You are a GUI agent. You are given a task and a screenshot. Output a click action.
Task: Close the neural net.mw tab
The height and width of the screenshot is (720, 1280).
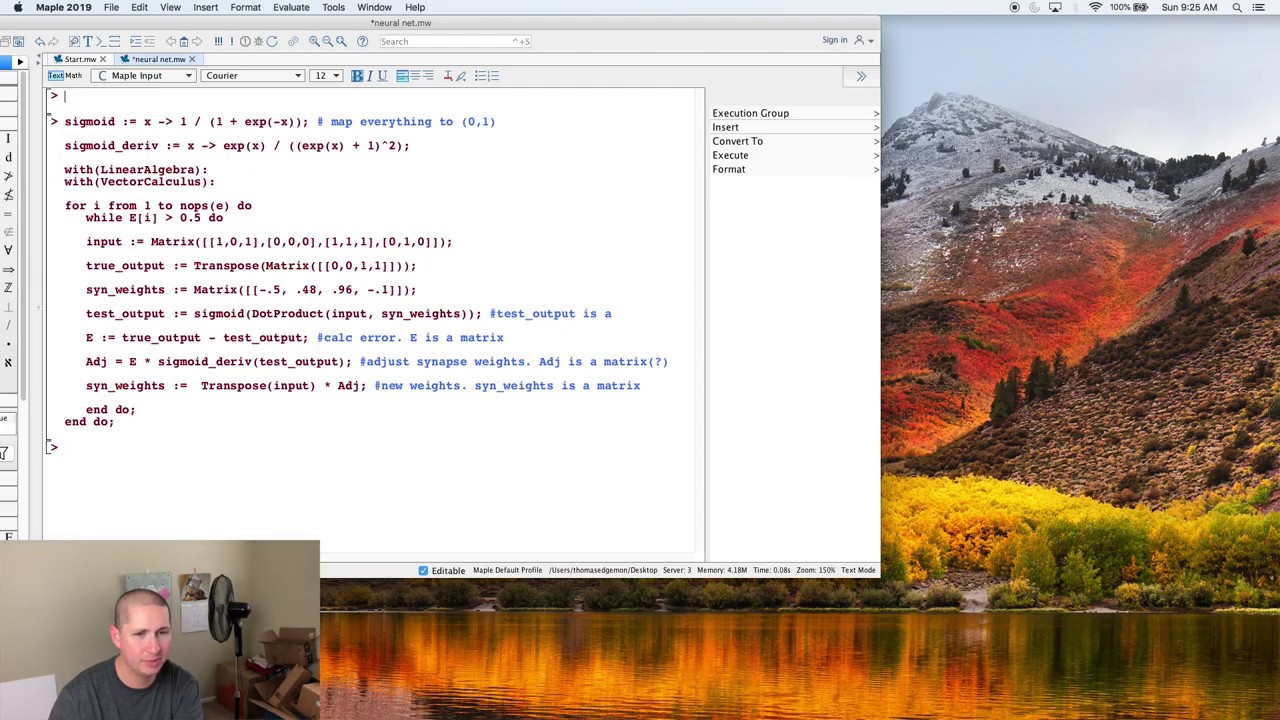click(192, 59)
